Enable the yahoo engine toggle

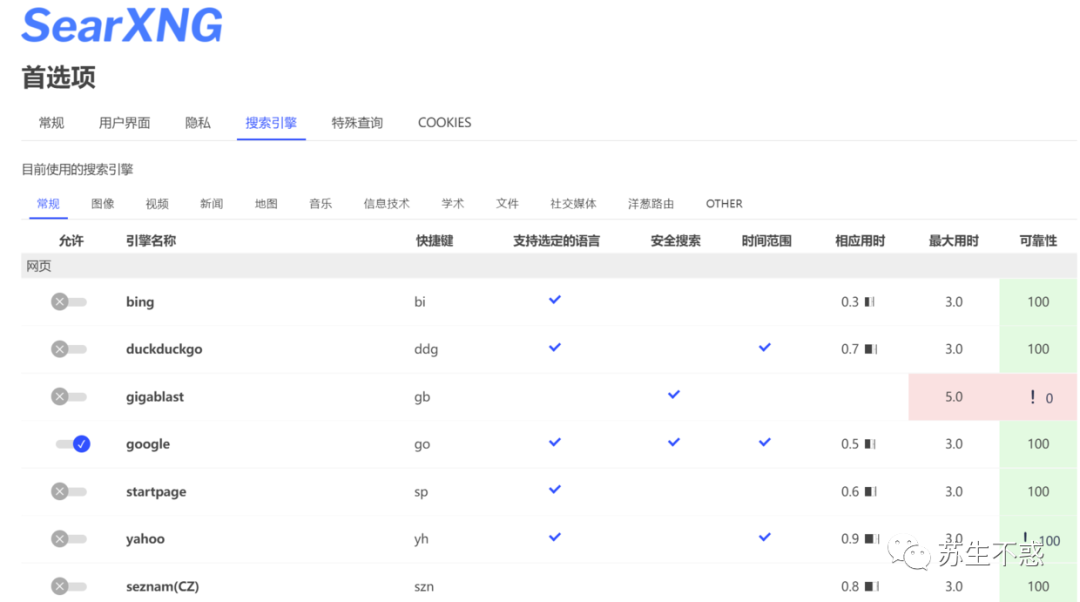[x=69, y=539]
